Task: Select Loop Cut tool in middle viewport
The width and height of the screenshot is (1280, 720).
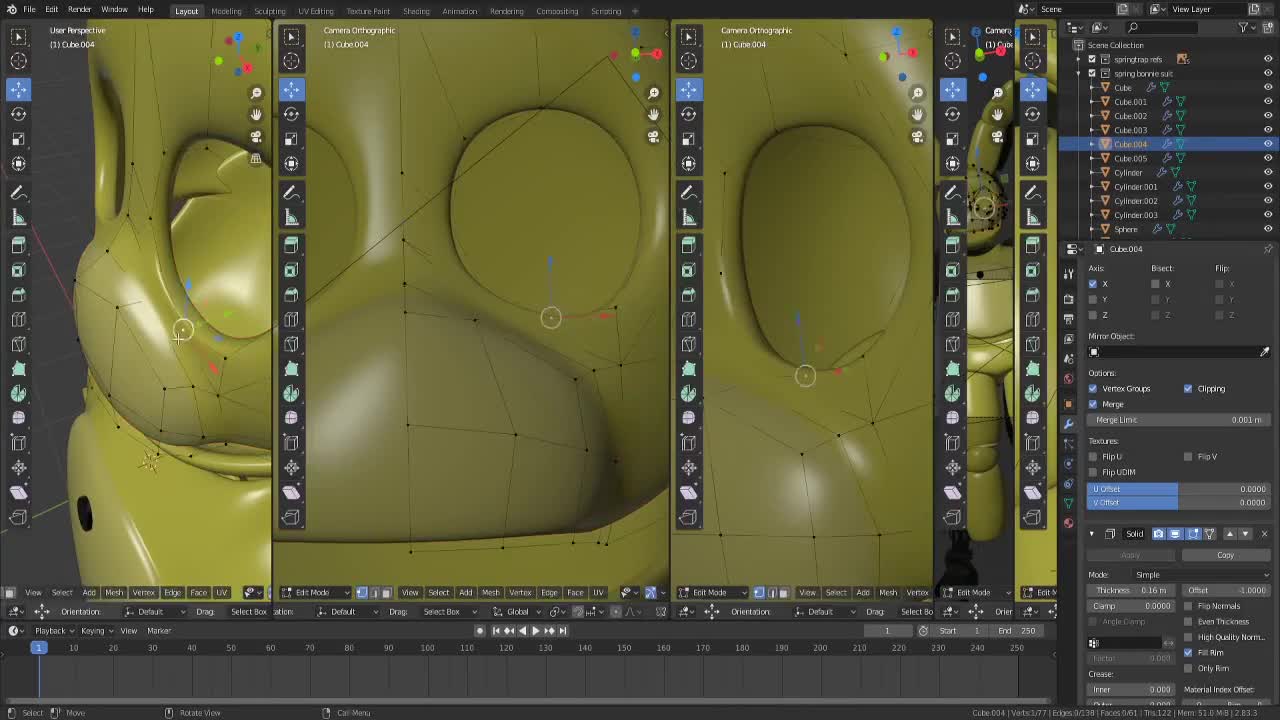Action: coord(291,319)
